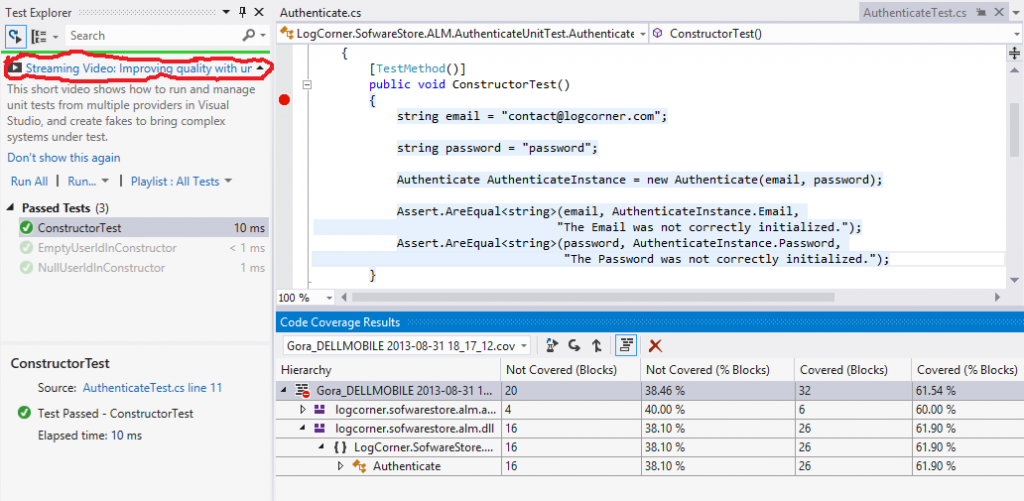Click green check icon beside NullUserIdInConstructor
1024x501 pixels.
click(27, 268)
